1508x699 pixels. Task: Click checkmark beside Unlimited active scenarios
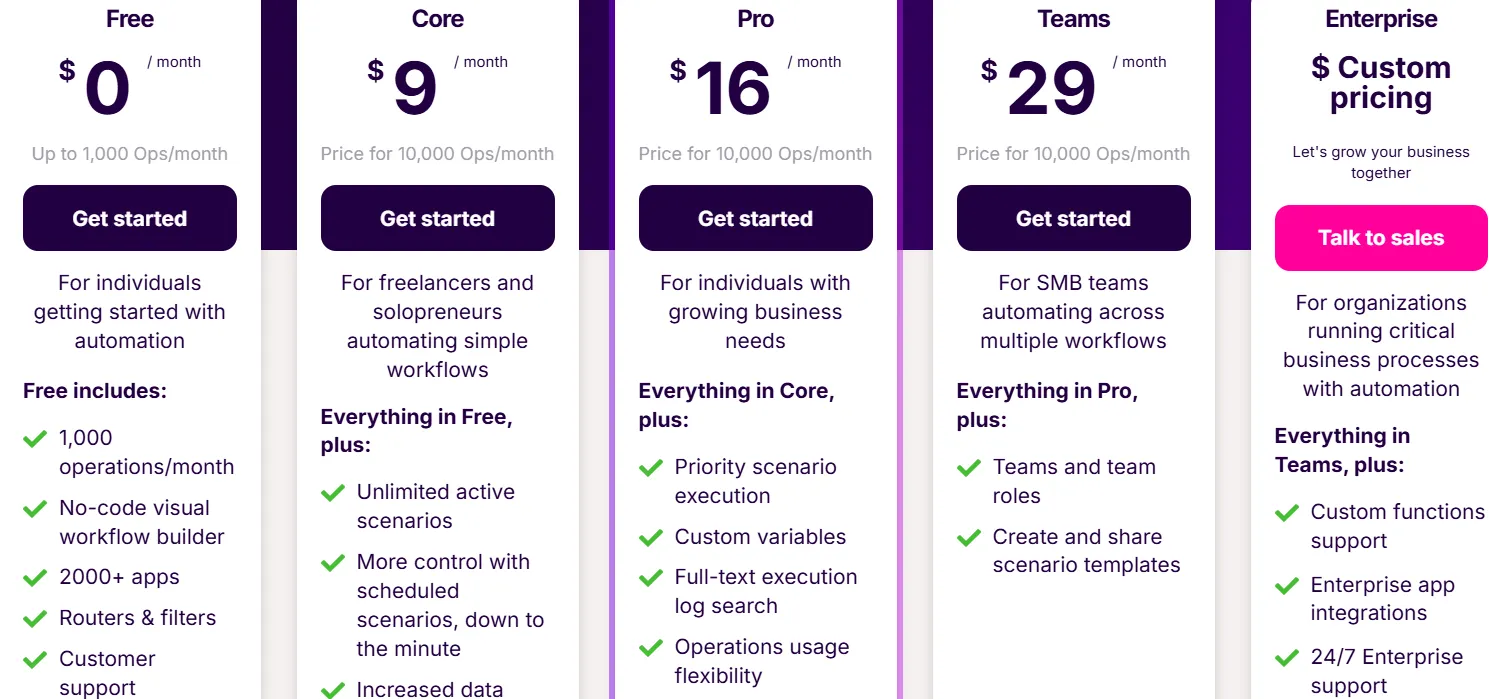(333, 492)
